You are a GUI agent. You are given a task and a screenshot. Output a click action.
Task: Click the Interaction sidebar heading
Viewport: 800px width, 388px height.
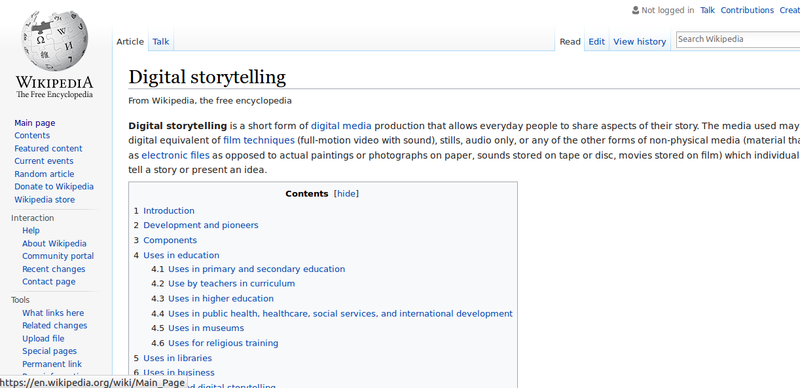(33, 218)
